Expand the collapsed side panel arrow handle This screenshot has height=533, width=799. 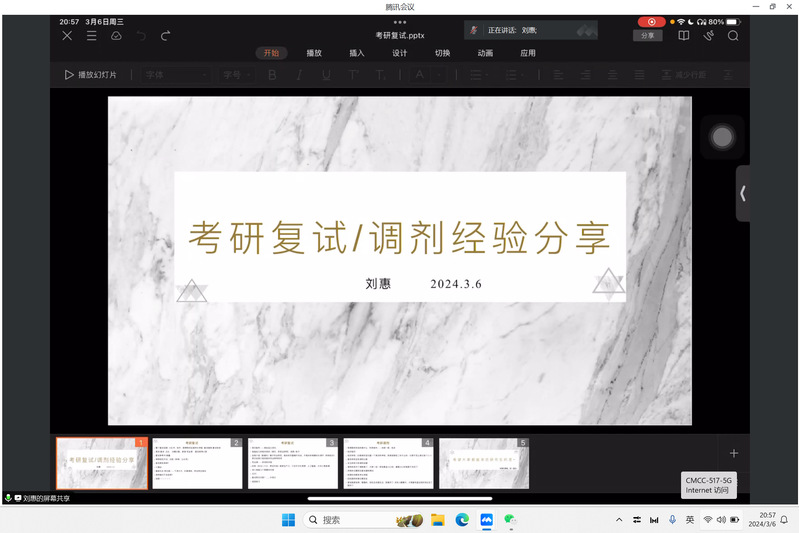[742, 193]
